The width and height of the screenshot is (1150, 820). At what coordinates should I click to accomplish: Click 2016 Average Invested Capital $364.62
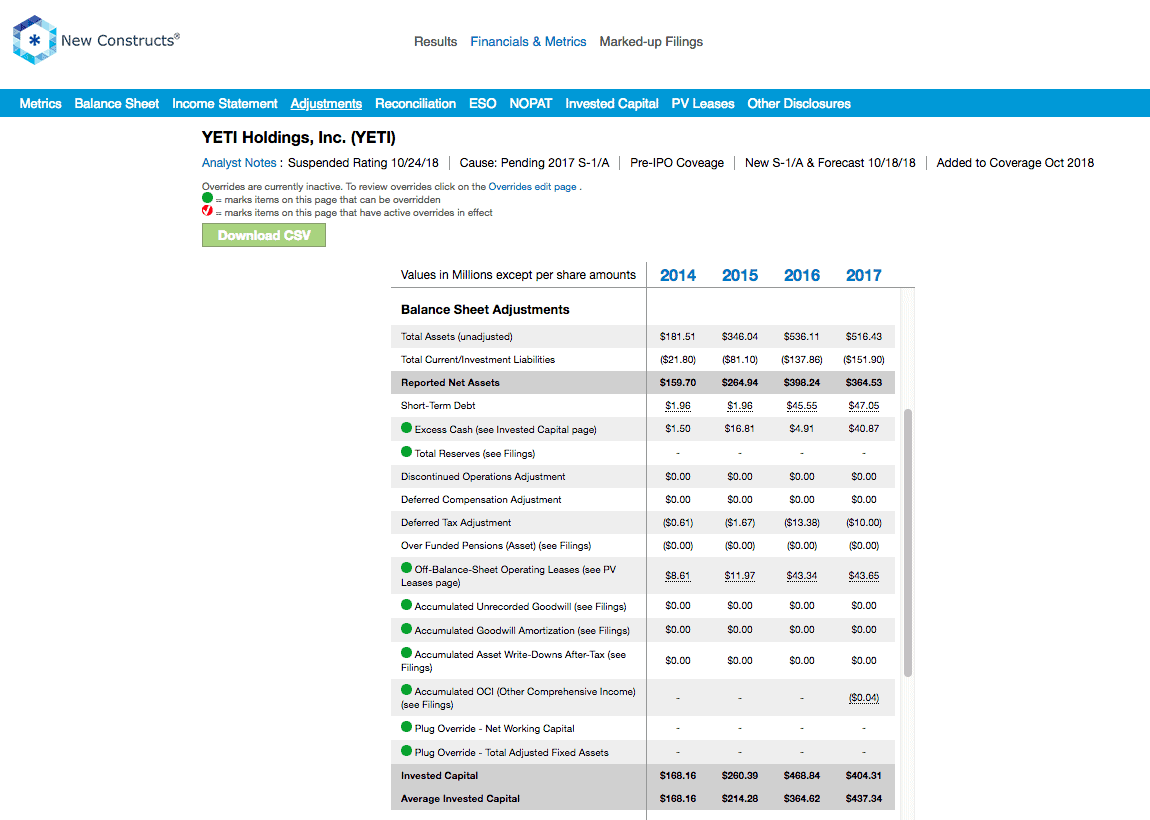tap(802, 799)
